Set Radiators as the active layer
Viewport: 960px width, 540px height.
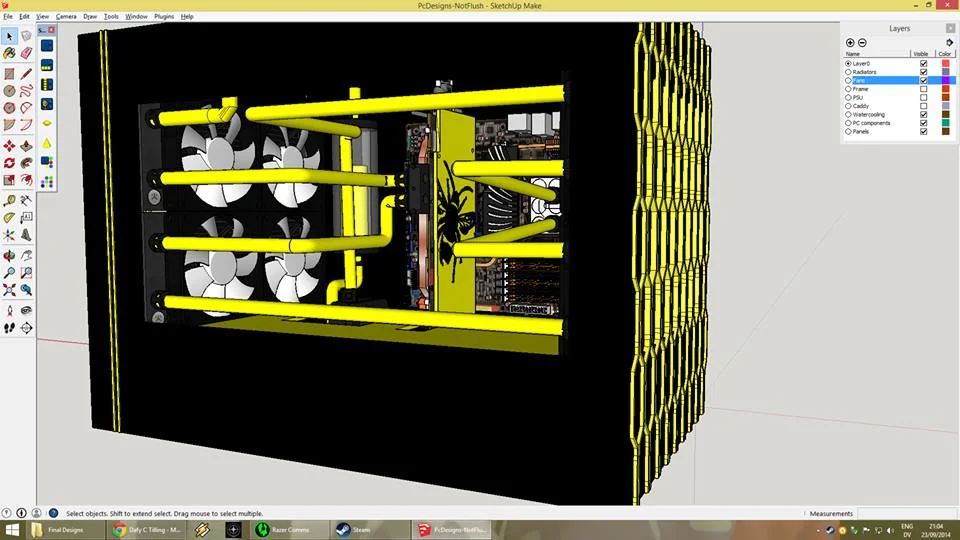[849, 72]
